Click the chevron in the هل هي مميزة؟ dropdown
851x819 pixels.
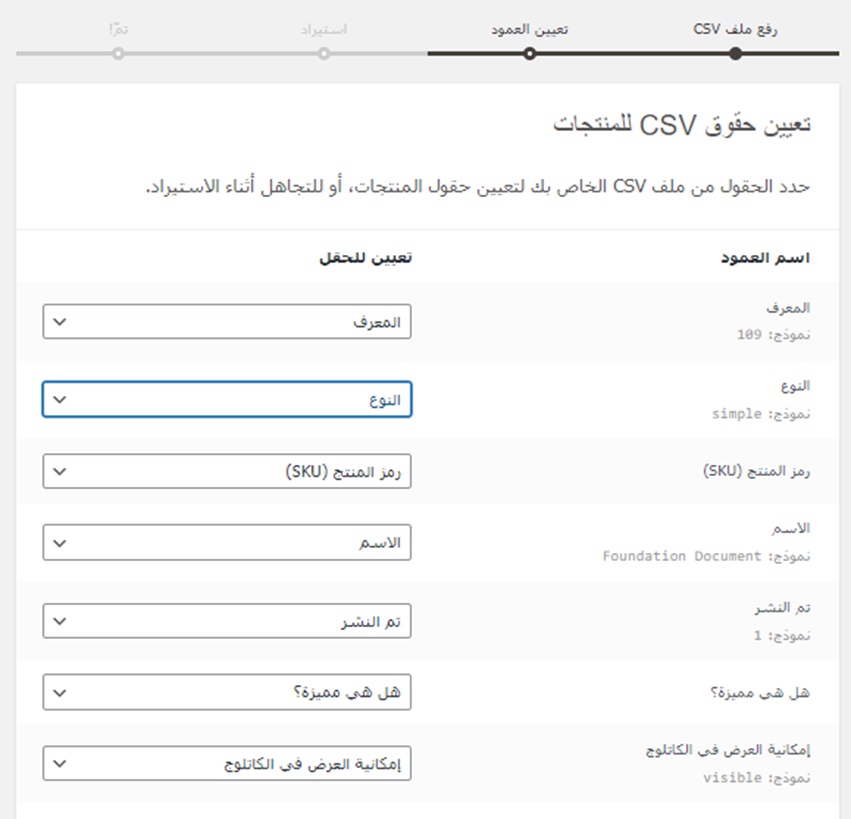(x=59, y=692)
